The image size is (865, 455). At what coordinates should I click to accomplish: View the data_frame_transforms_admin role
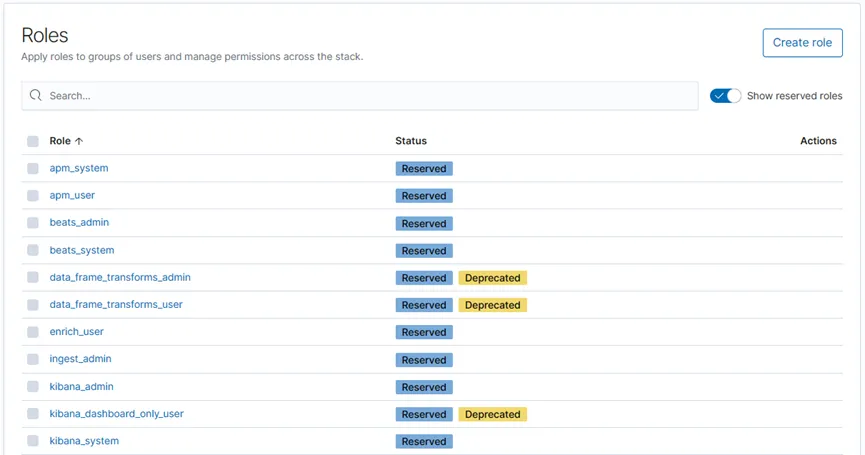(120, 277)
